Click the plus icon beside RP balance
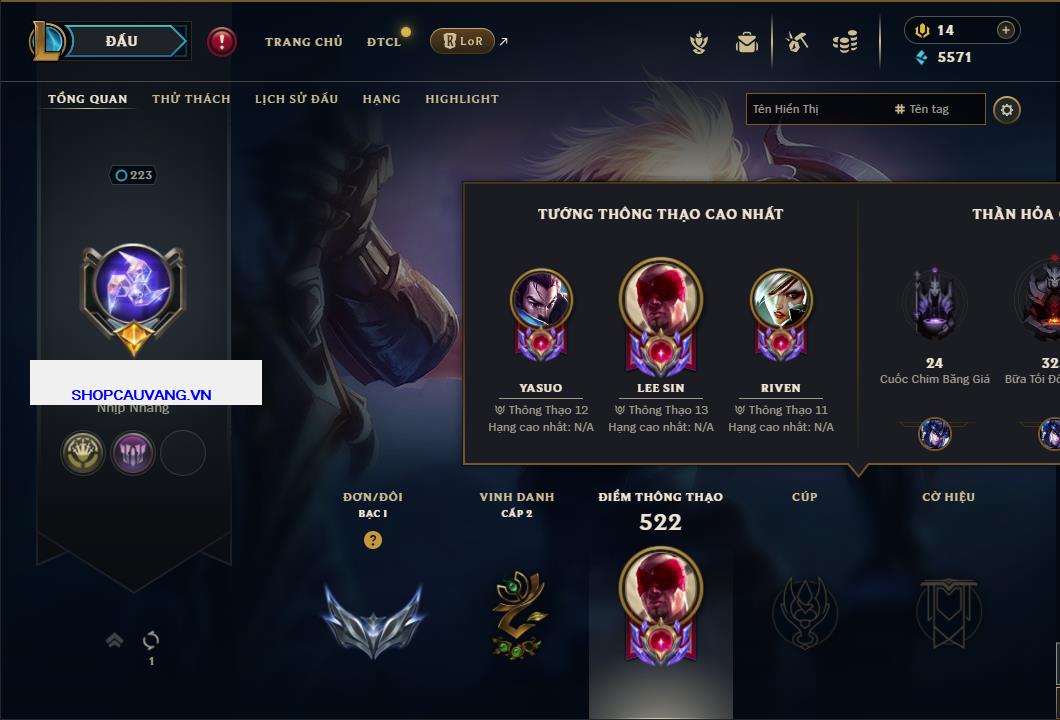Viewport: 1060px width, 720px height. (x=1006, y=30)
